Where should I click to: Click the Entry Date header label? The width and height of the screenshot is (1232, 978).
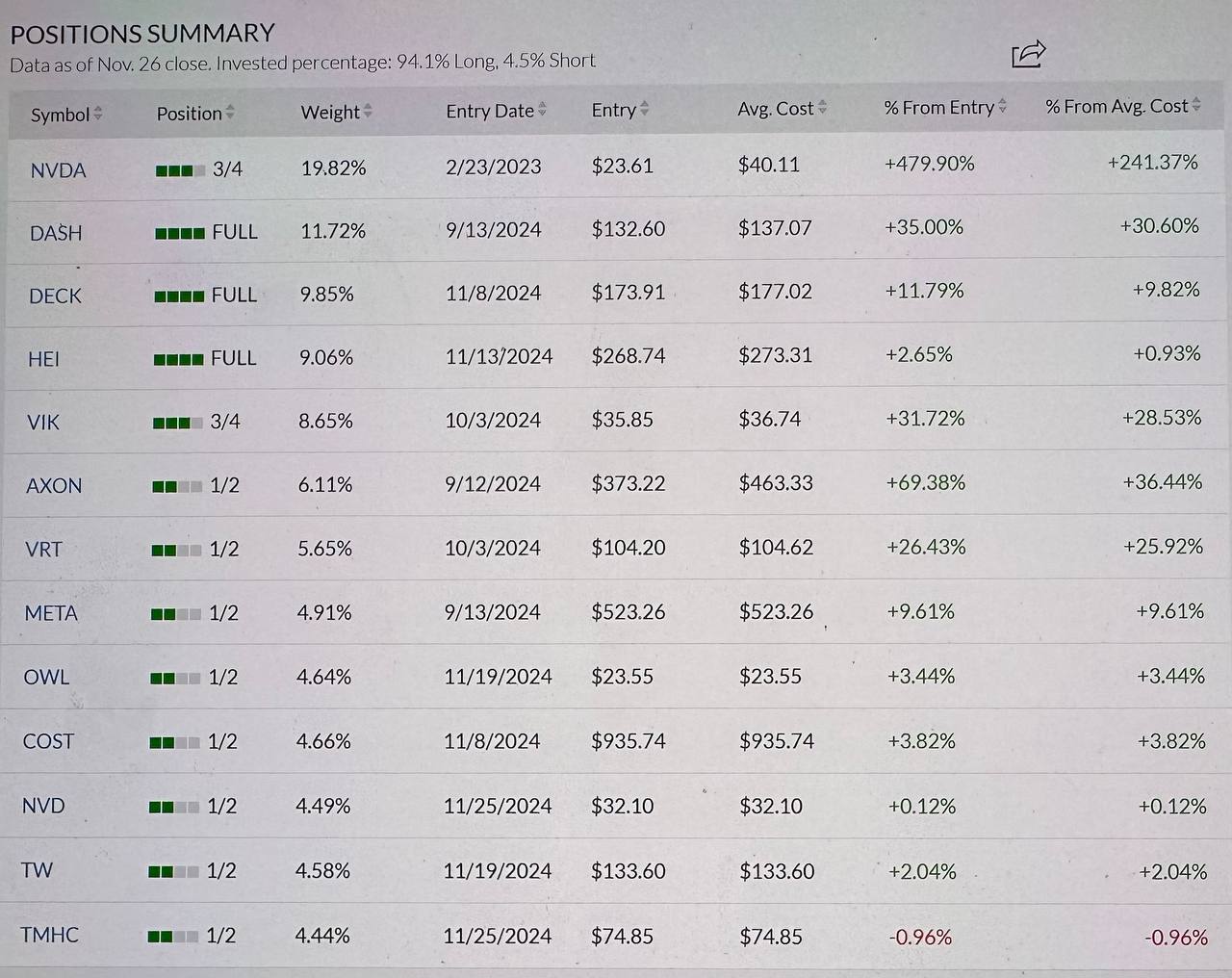point(489,111)
